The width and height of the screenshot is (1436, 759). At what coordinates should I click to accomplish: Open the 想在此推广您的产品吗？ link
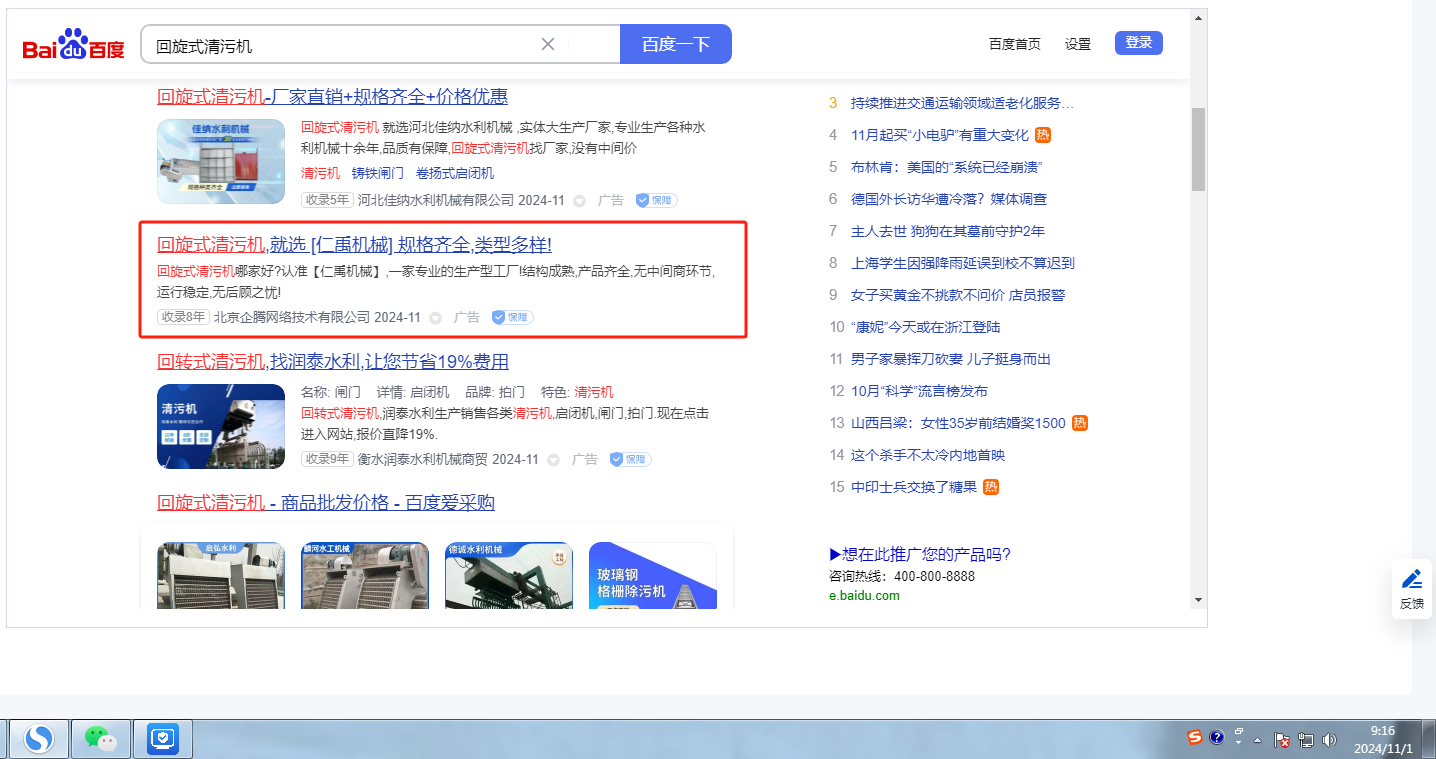(920, 555)
